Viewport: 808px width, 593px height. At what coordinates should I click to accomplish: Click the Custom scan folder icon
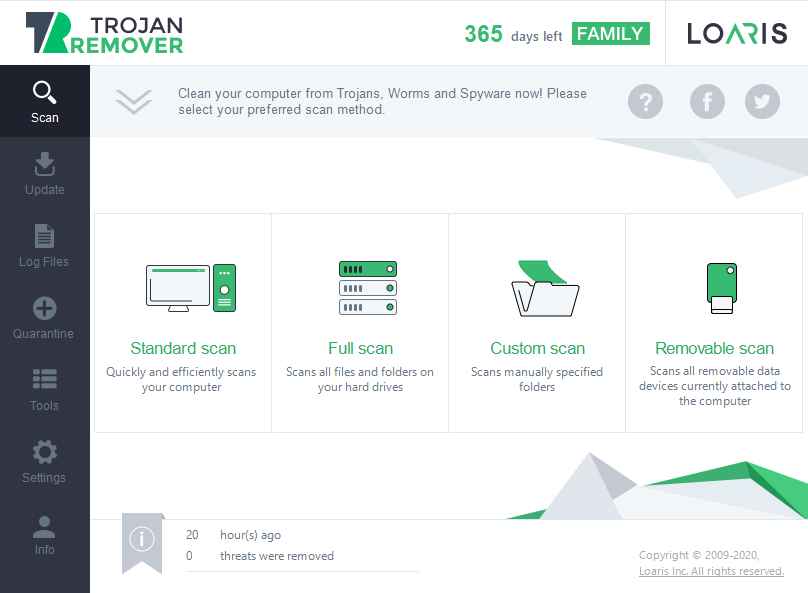coord(544,288)
